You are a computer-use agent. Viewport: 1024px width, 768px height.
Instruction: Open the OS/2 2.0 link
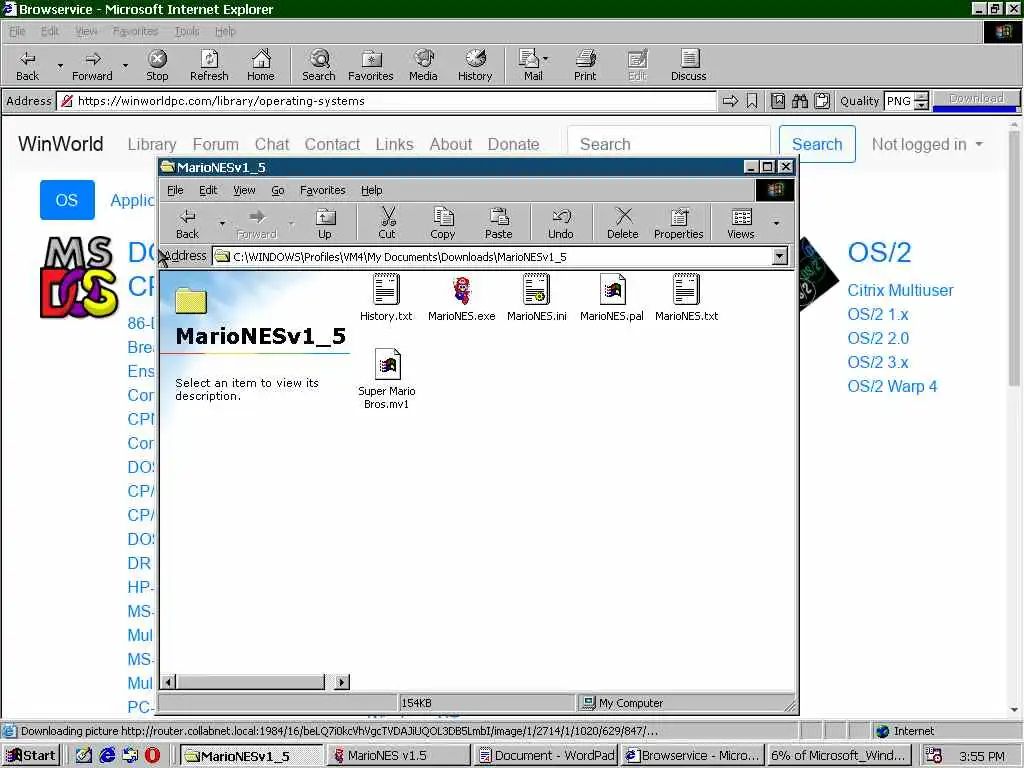tap(878, 338)
